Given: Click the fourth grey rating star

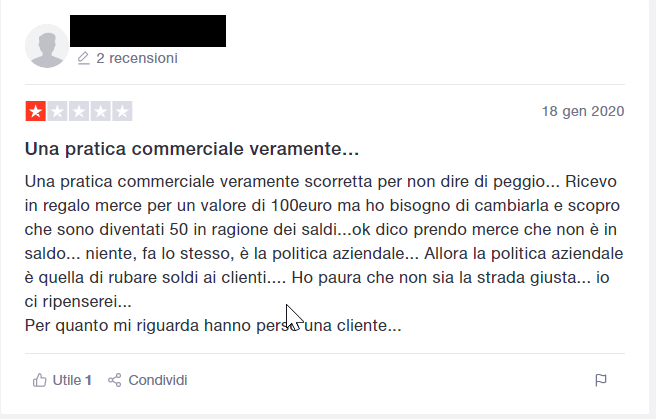Looking at the screenshot, I should pyautogui.click(x=100, y=111).
